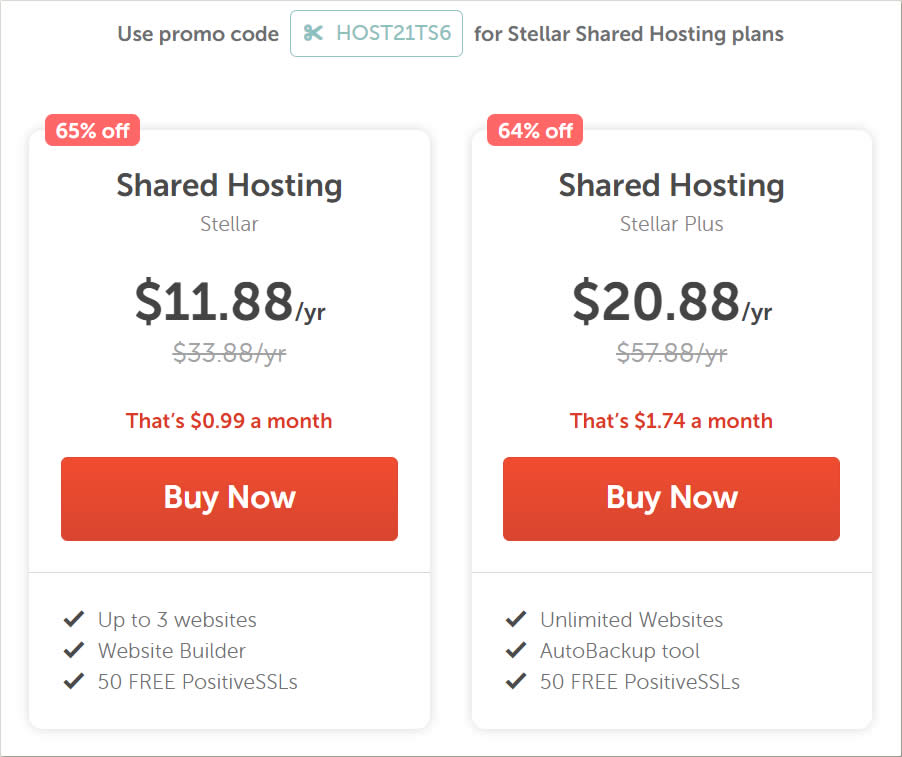
Task: Click checkmark next to Unlimited Websites
Action: (x=516, y=619)
